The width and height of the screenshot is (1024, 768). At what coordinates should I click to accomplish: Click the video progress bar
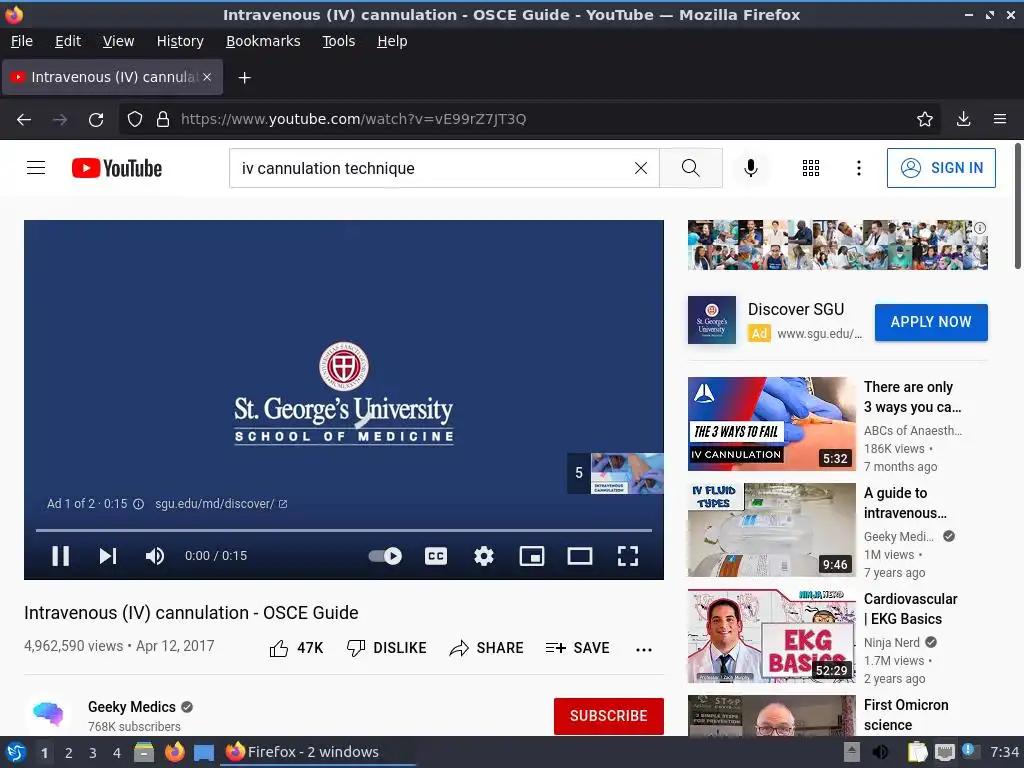(344, 530)
